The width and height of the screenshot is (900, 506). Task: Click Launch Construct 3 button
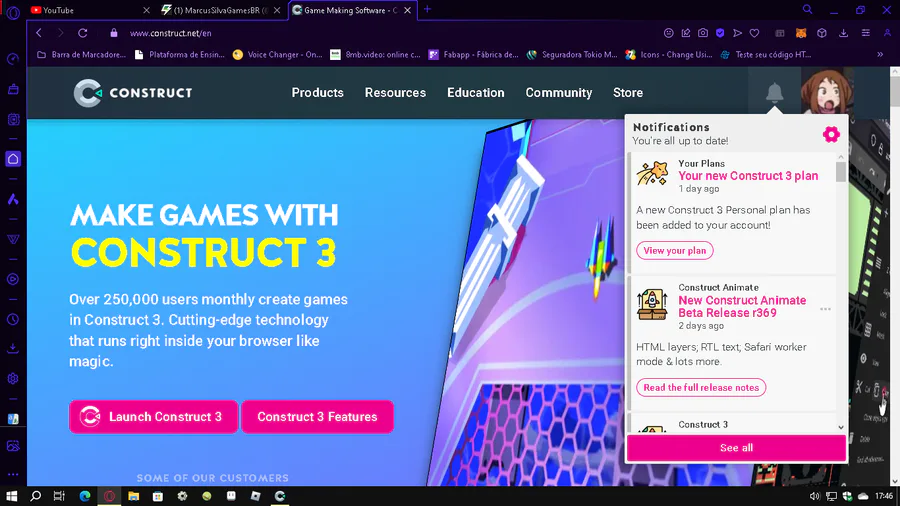153,417
